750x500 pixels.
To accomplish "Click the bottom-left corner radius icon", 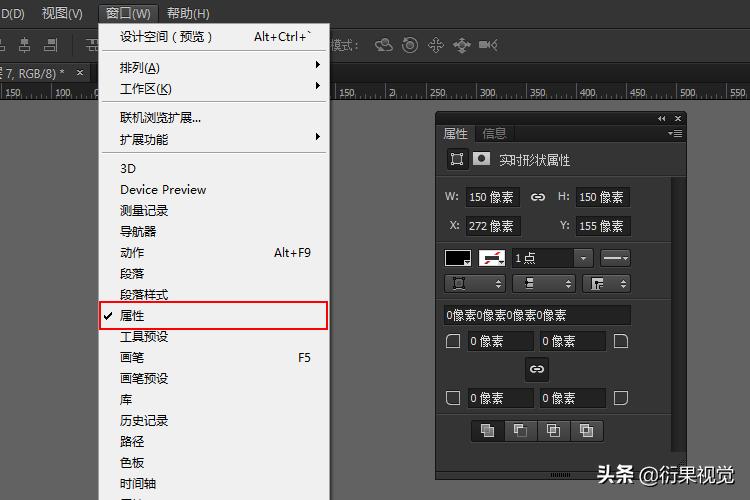I will 452,398.
